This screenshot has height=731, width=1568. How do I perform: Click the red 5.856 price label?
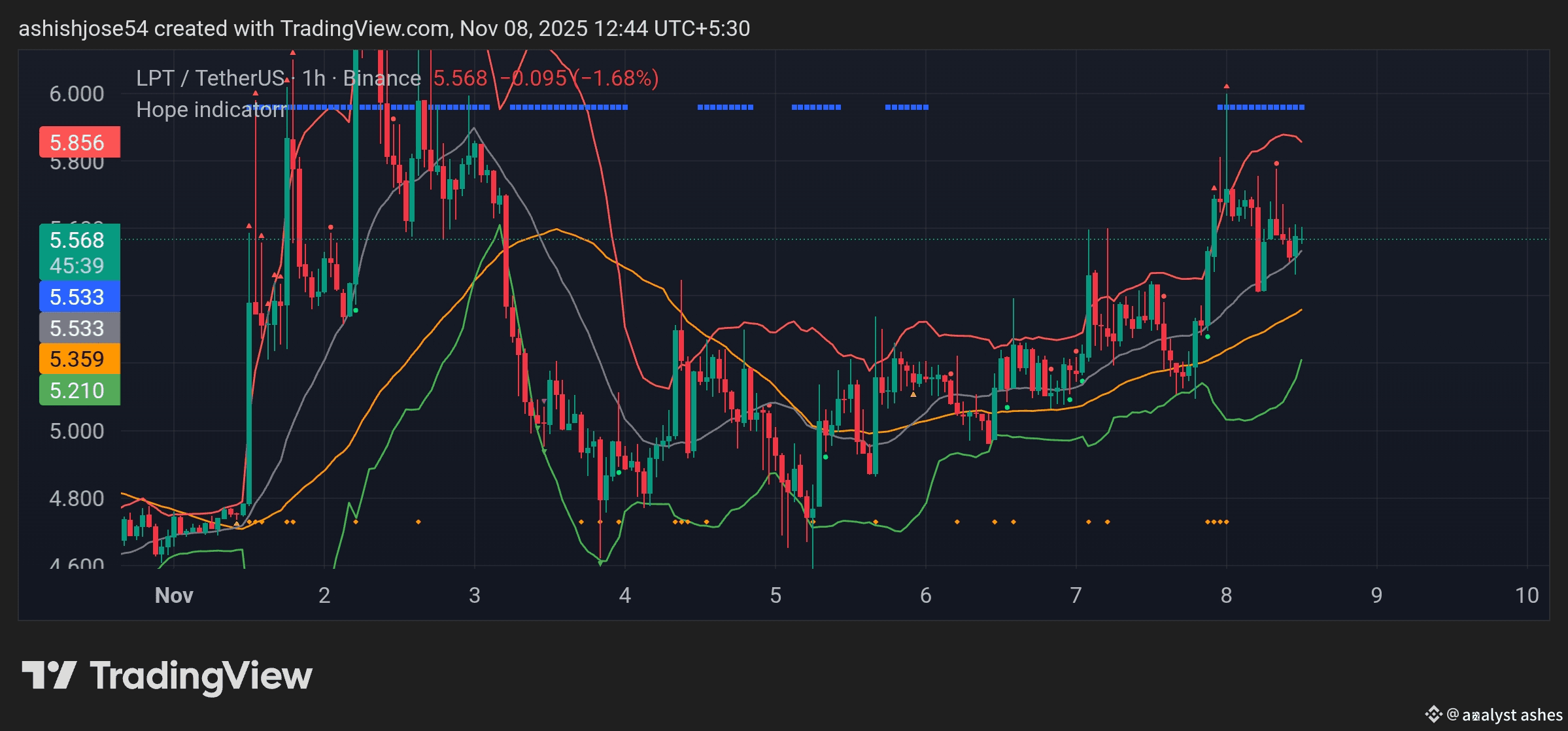click(x=79, y=142)
